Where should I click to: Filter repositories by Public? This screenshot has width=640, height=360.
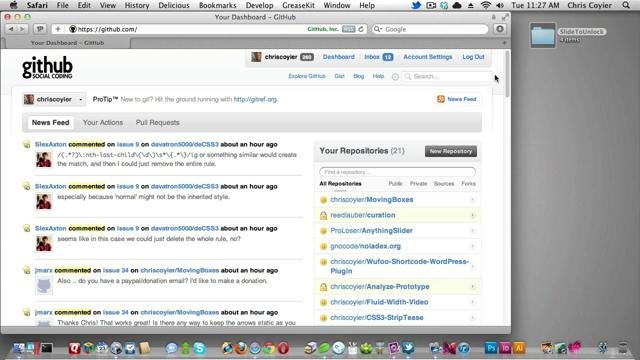(395, 184)
